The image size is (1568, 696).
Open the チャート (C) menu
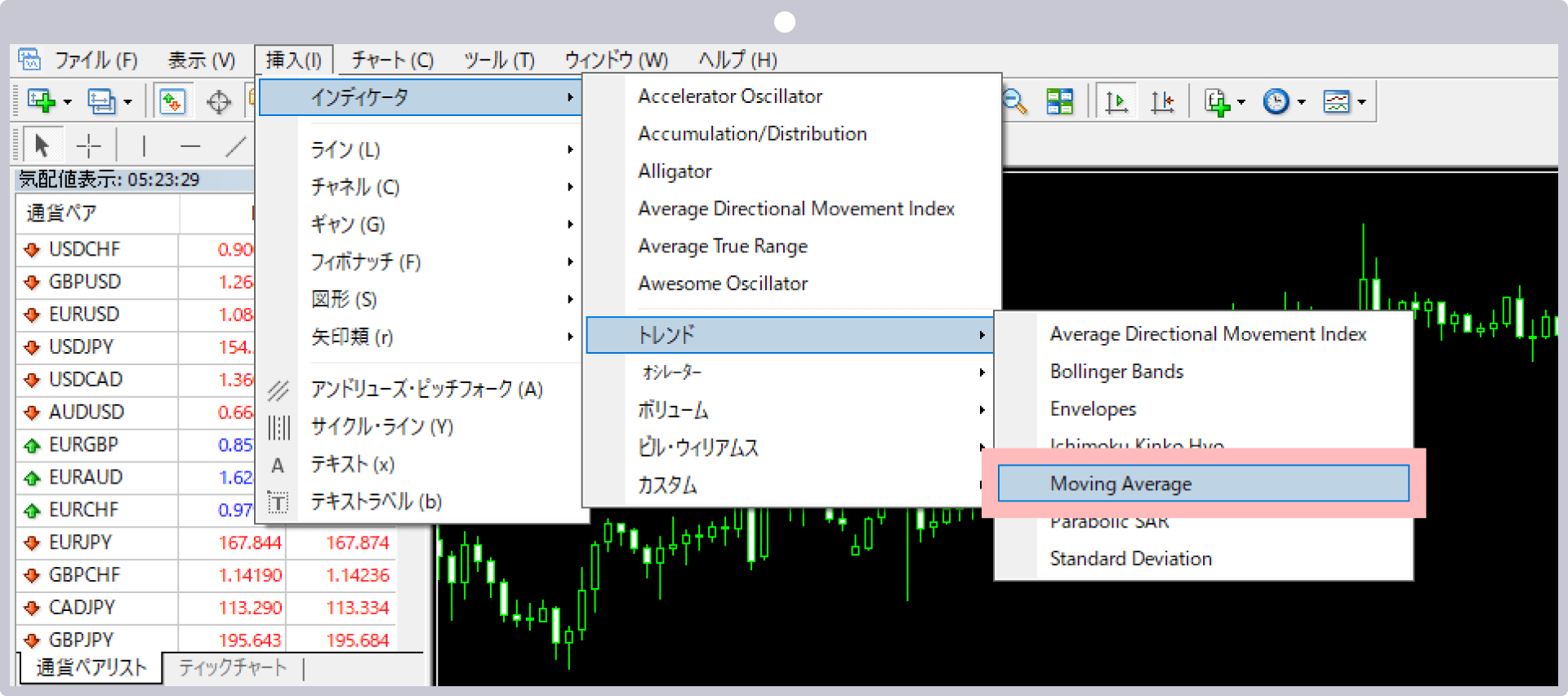coord(392,60)
